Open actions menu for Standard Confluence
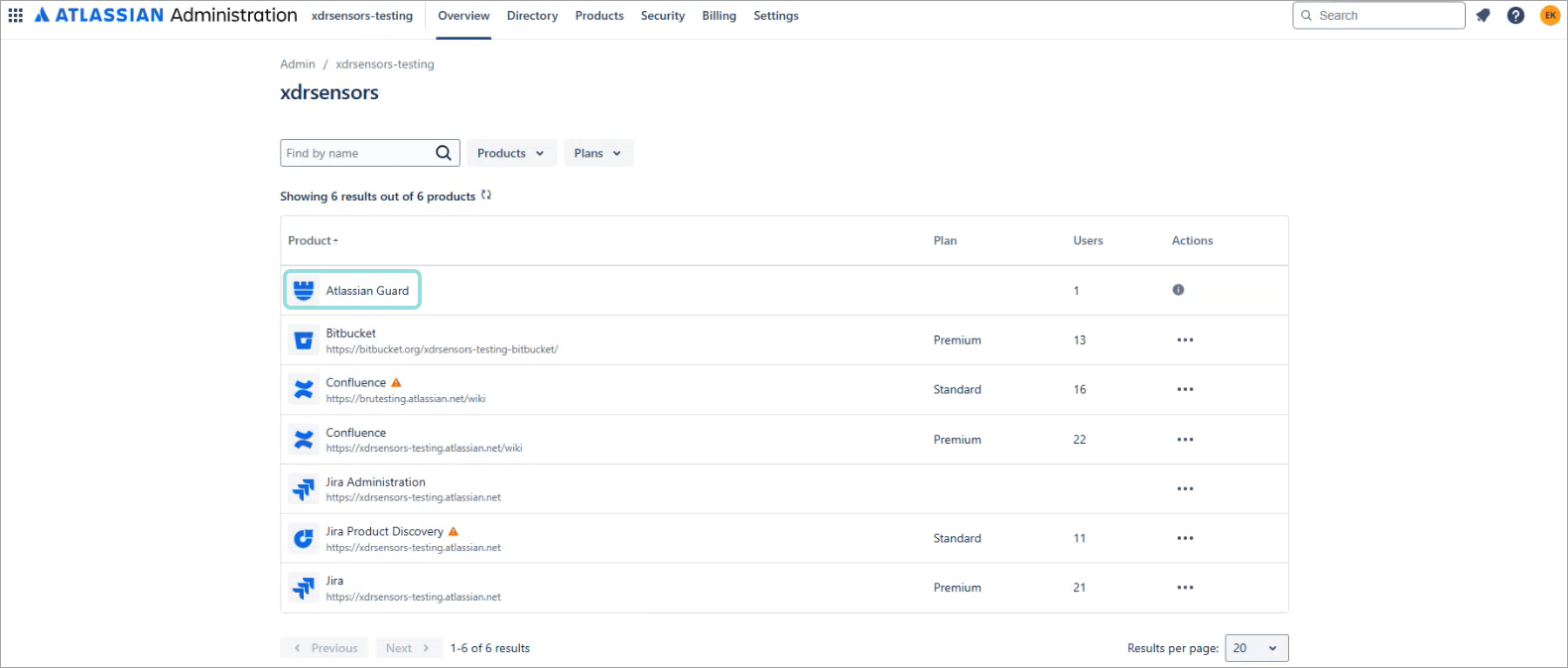 1185,389
